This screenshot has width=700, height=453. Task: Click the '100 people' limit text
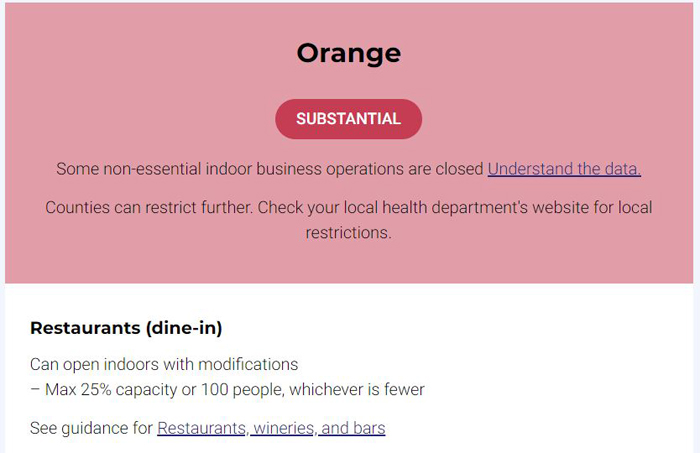click(241, 390)
